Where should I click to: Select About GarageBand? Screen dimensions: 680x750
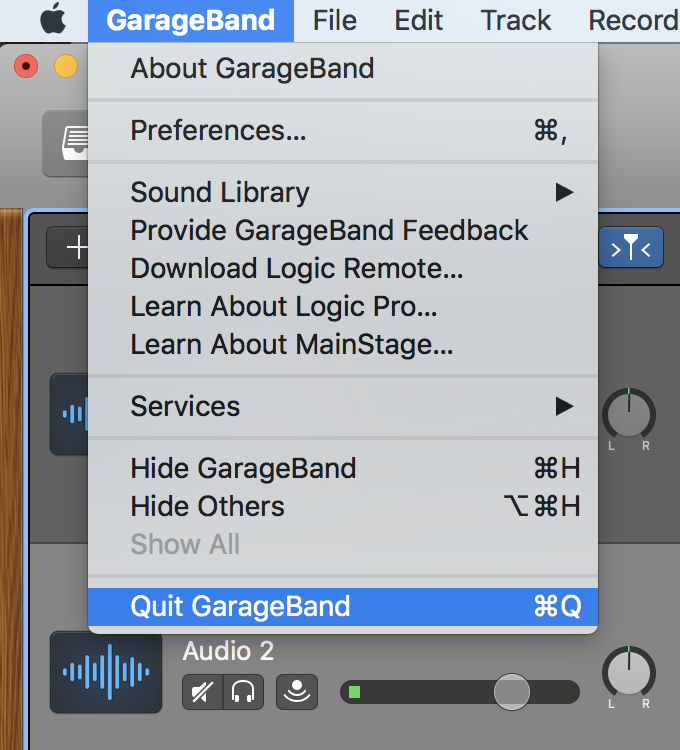(x=343, y=68)
